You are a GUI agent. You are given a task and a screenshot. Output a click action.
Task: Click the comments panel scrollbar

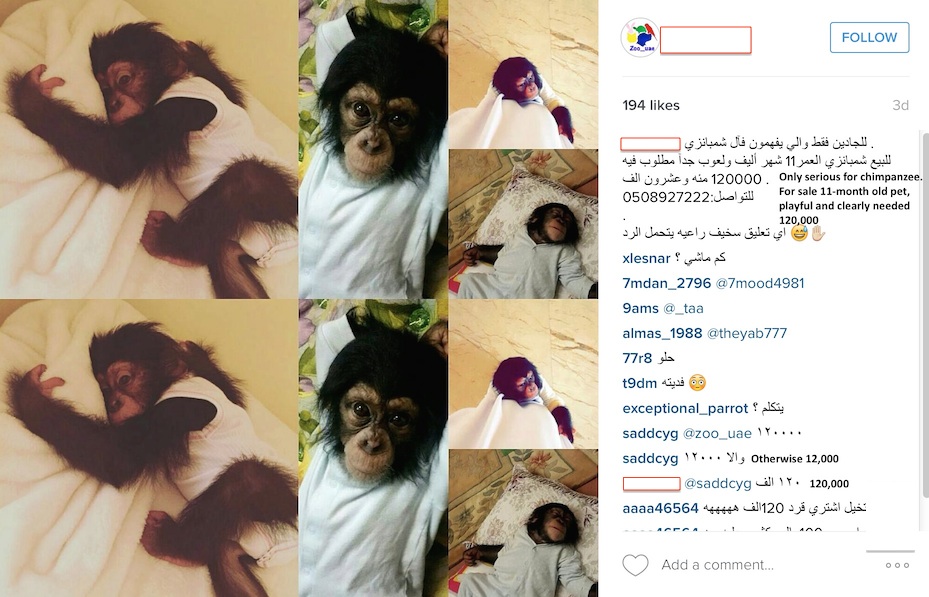[x=925, y=314]
